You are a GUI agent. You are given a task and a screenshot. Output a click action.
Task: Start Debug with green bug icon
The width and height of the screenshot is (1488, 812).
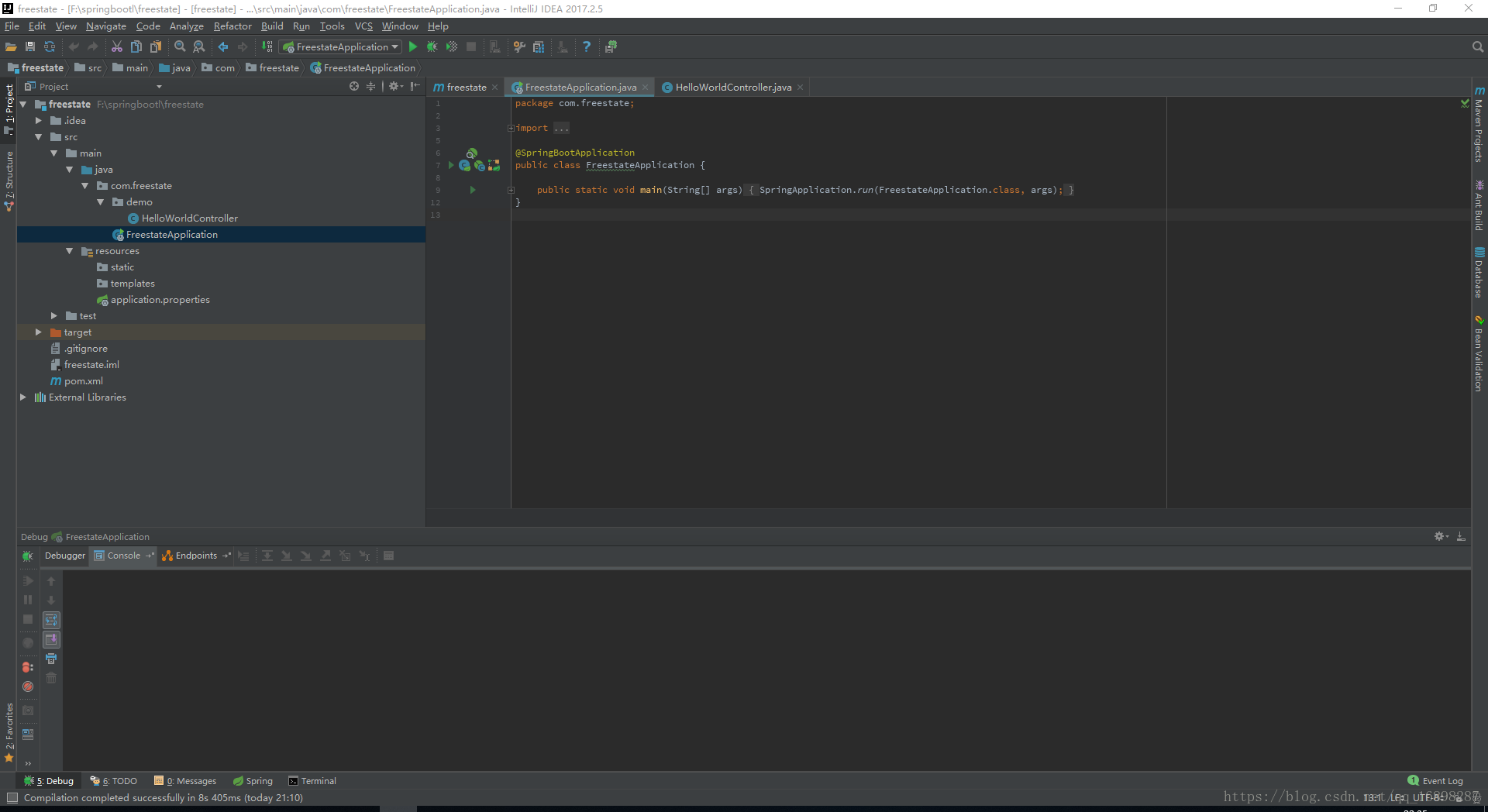[x=432, y=47]
